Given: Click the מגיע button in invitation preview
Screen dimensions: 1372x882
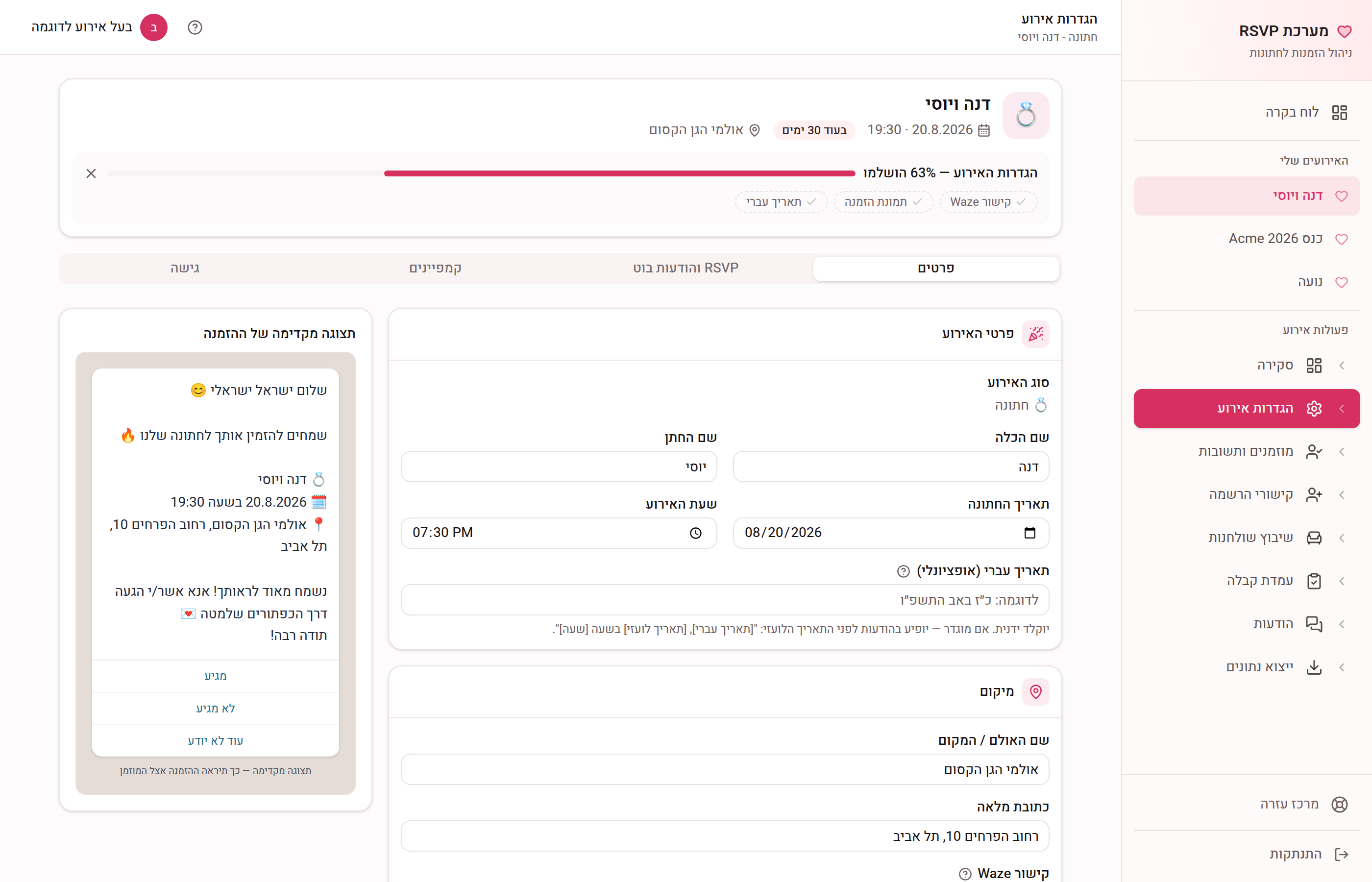Looking at the screenshot, I should coord(215,676).
